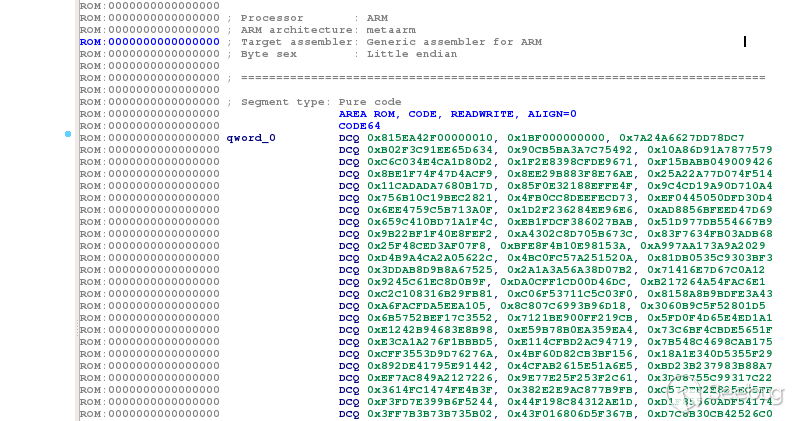Select the value 0x9B22BF1F40E8FEF2
Viewport: 812px width, 421px height.
pyautogui.click(x=430, y=234)
